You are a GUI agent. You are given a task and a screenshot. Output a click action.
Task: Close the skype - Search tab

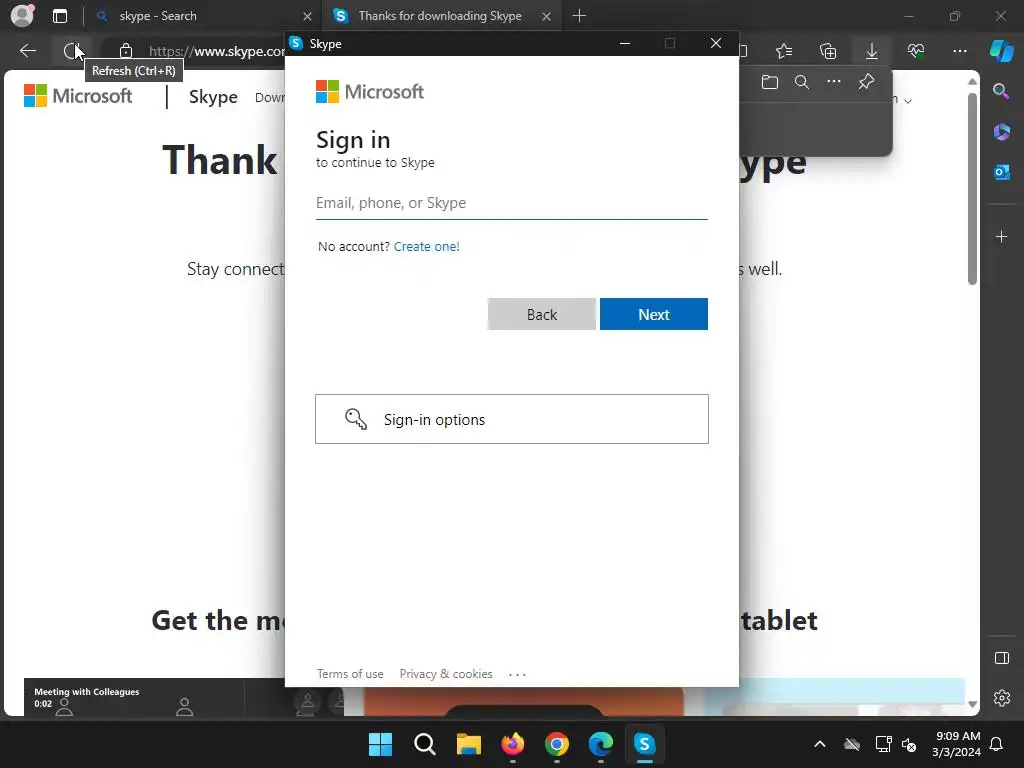click(x=308, y=16)
